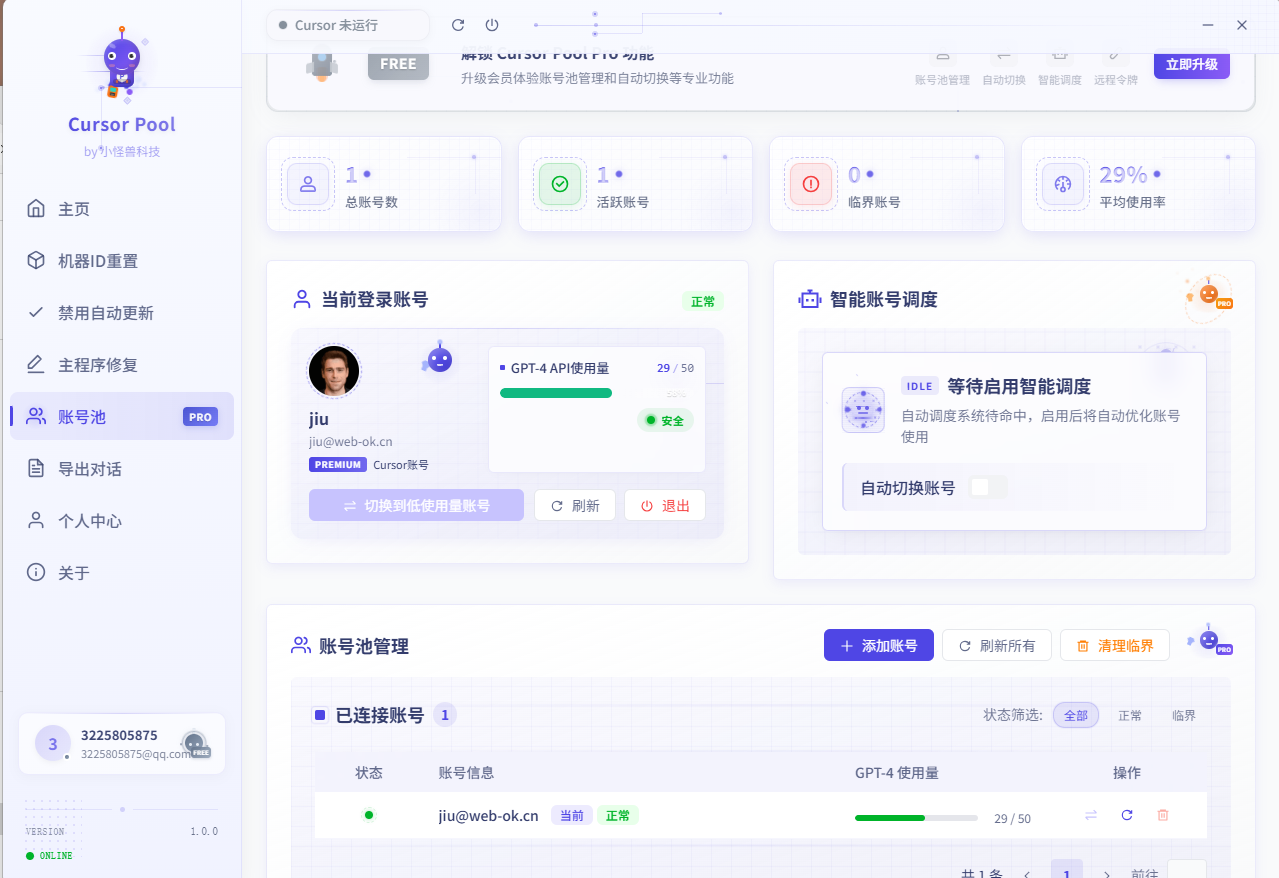1279x878 pixels.
Task: Click the IDLE status tag
Action: (x=919, y=386)
